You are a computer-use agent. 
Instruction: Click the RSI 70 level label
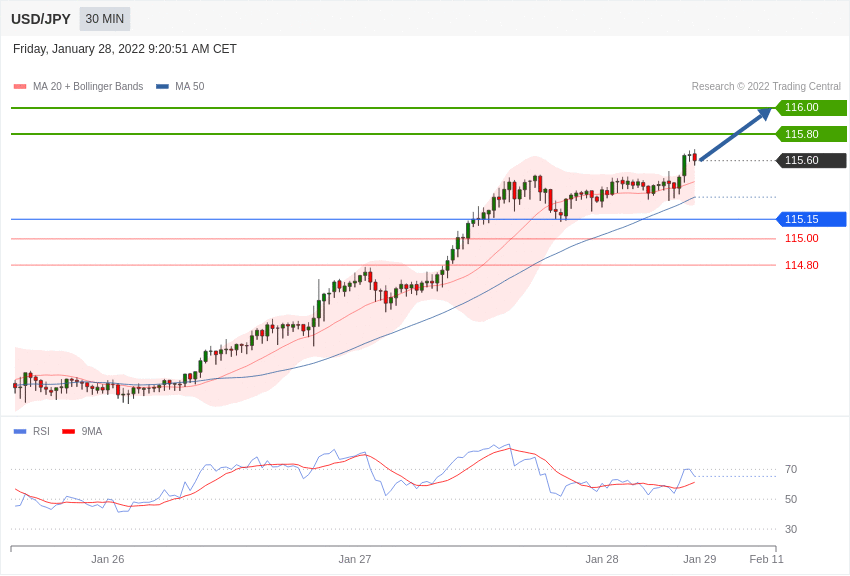tap(791, 469)
